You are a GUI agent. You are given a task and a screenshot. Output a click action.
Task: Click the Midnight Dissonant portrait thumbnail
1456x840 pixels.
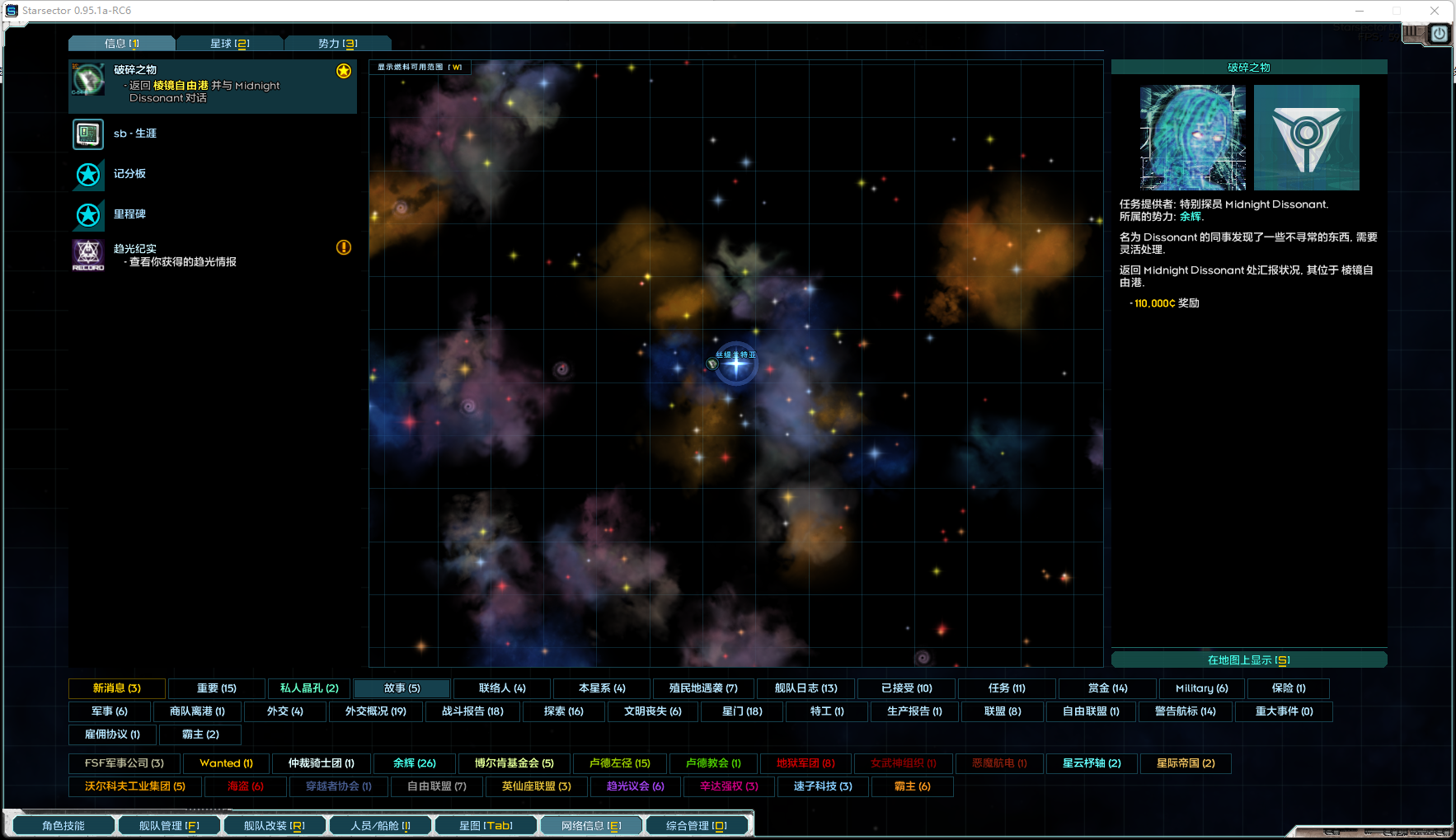coord(1192,138)
